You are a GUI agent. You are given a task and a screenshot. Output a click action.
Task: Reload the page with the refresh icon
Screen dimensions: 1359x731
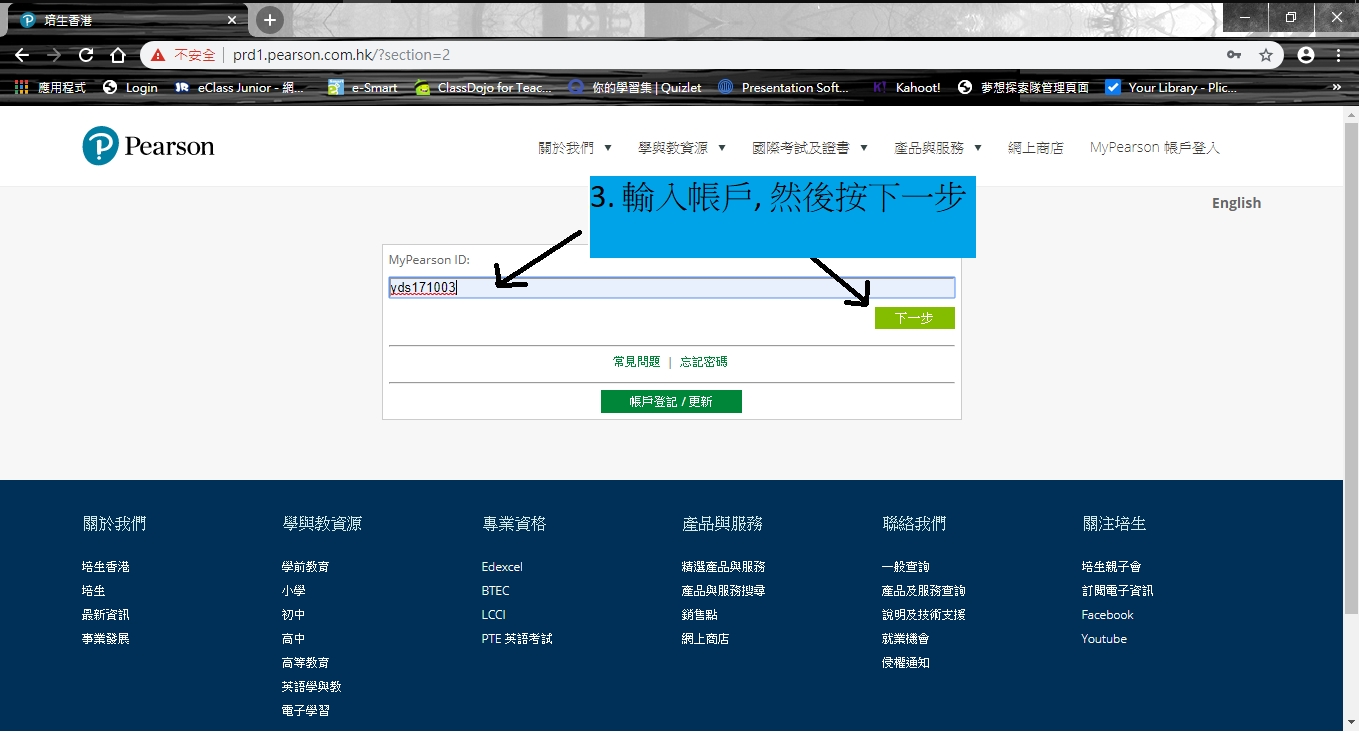point(86,55)
